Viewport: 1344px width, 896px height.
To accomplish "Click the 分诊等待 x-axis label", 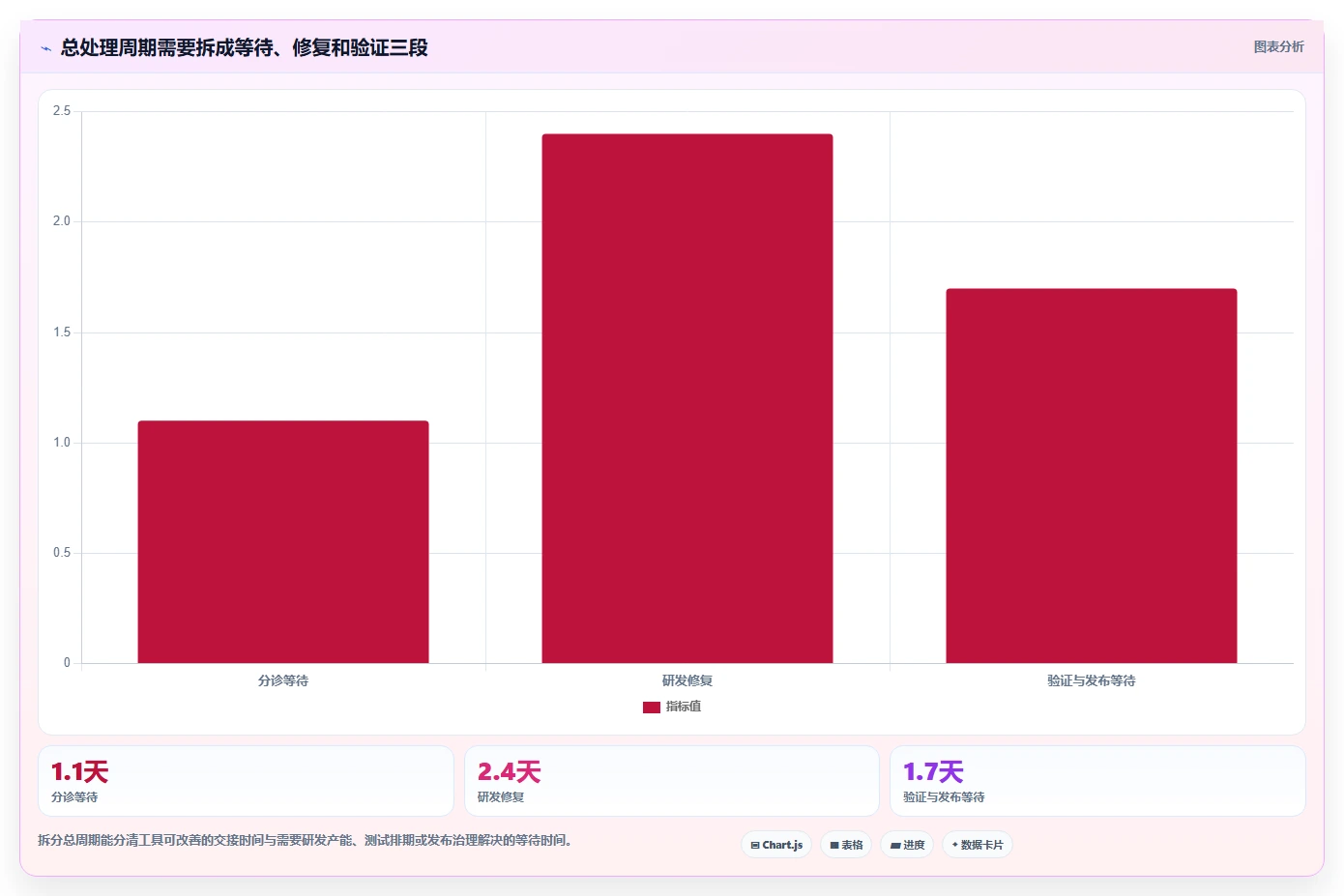I will [283, 680].
